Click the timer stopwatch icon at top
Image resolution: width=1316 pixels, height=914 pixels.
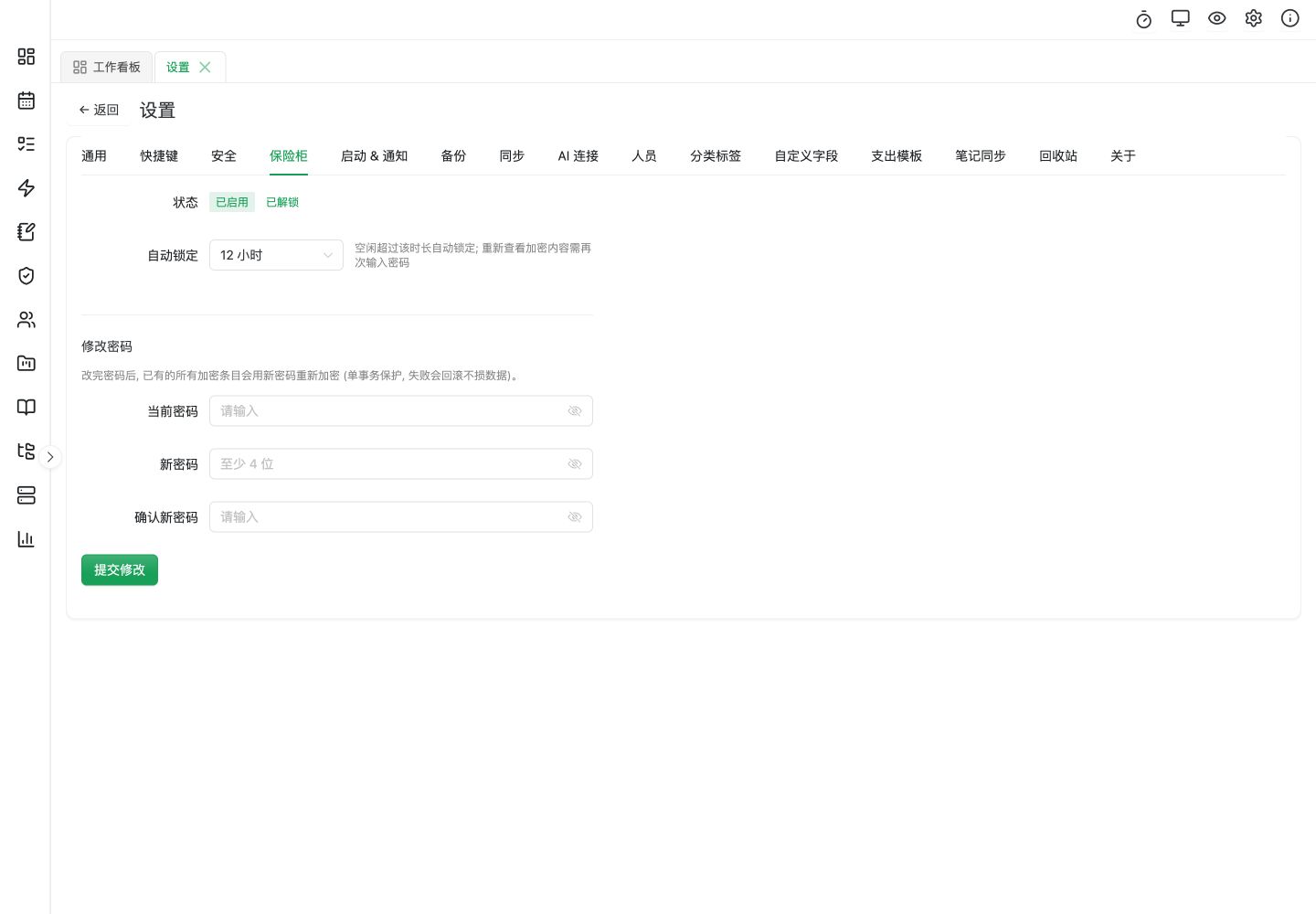click(1144, 19)
